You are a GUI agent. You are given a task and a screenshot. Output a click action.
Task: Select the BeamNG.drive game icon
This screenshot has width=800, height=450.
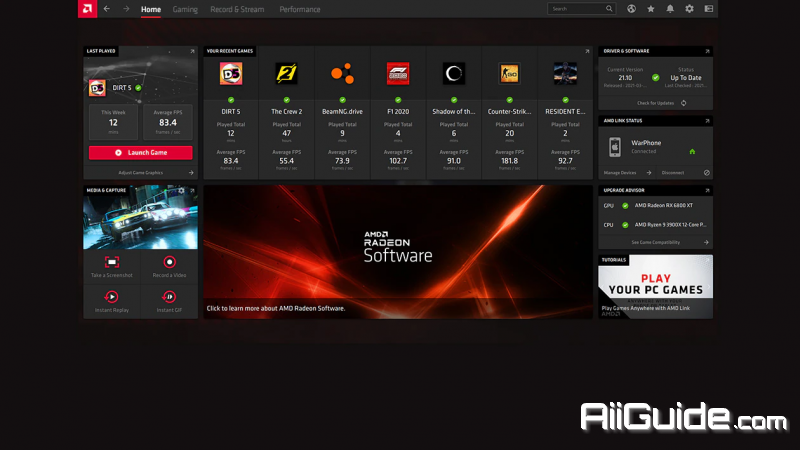[342, 73]
